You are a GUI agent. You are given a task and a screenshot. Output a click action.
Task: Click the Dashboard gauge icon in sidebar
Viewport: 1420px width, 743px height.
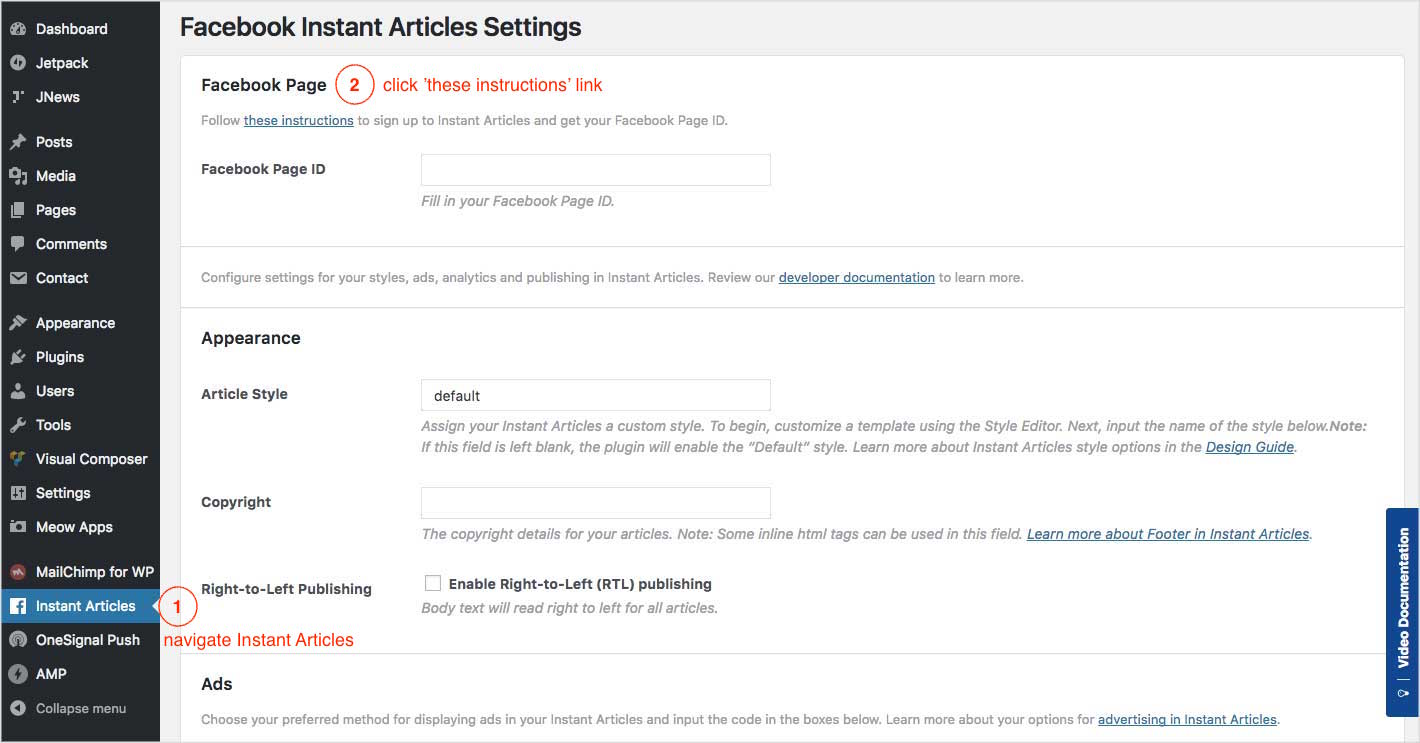click(17, 29)
